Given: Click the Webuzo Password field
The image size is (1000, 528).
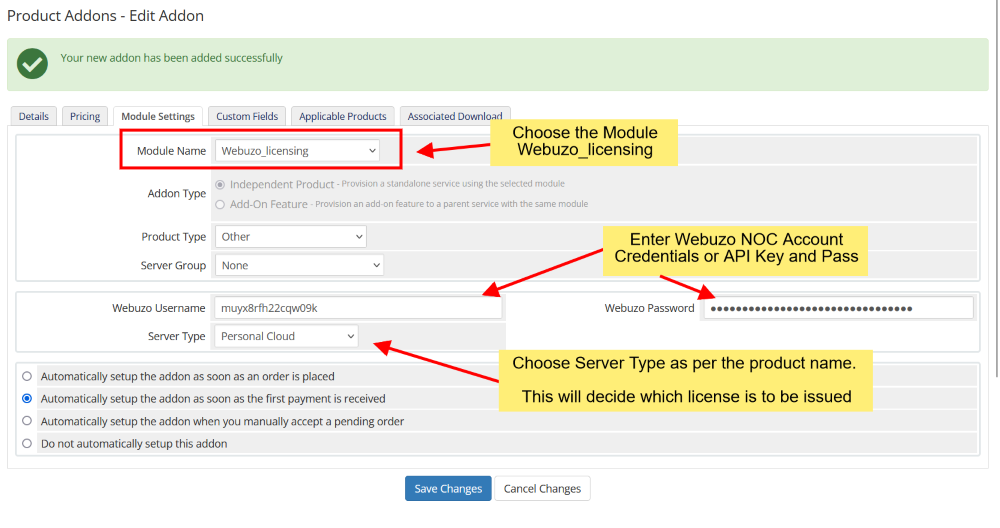Looking at the screenshot, I should tap(839, 308).
